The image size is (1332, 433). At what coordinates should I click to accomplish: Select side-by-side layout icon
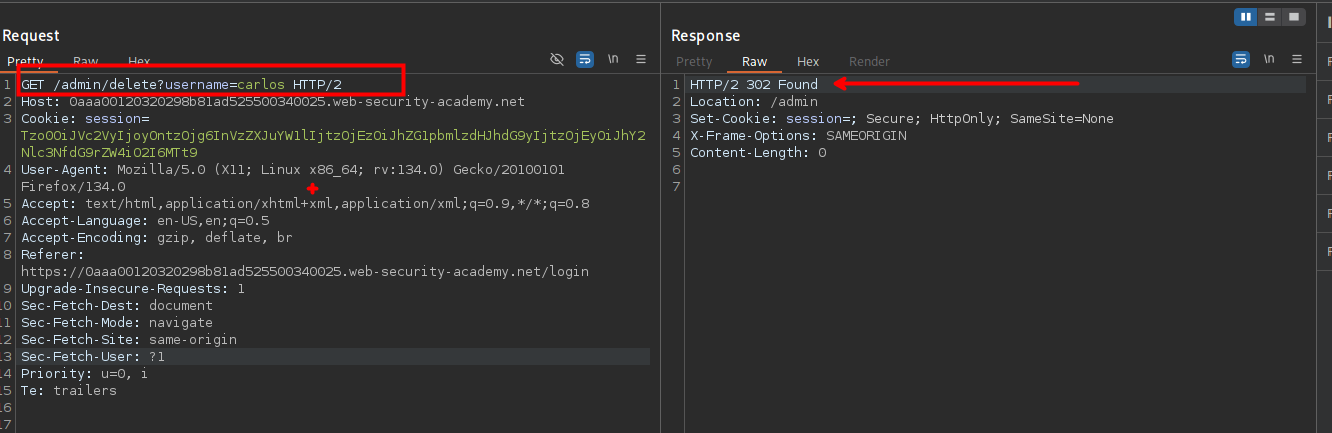point(1246,17)
